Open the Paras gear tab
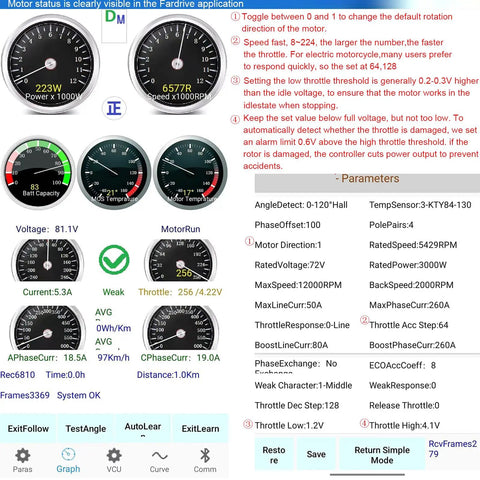 tap(23, 461)
